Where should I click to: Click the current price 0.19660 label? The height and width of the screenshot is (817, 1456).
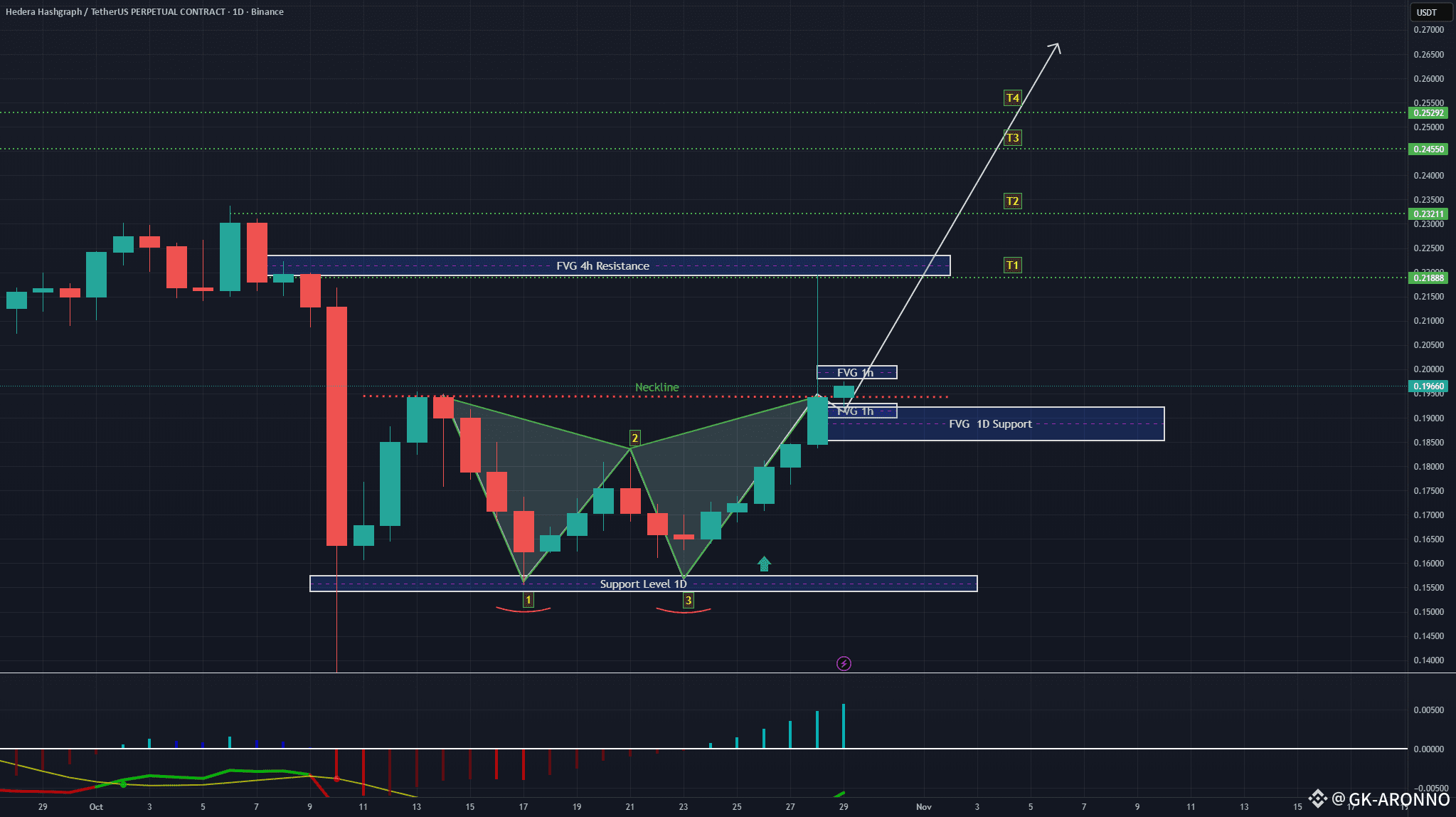tap(1428, 387)
